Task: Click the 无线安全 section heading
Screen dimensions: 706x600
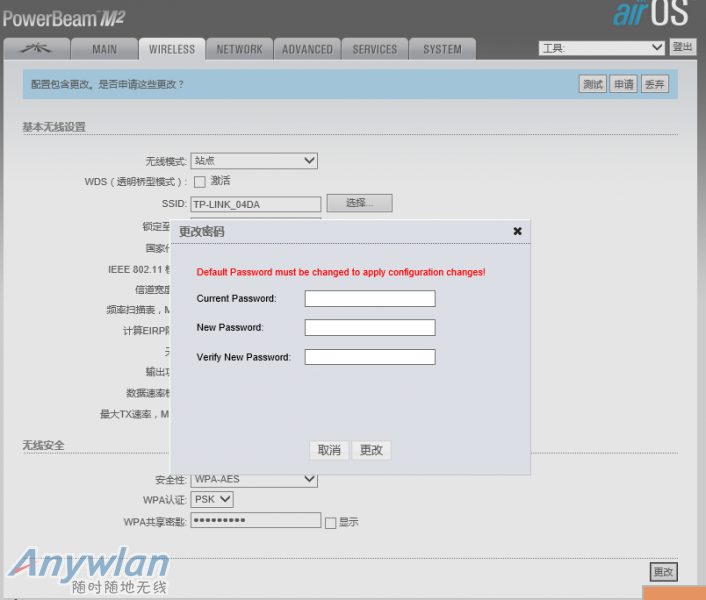Action: tap(43, 445)
